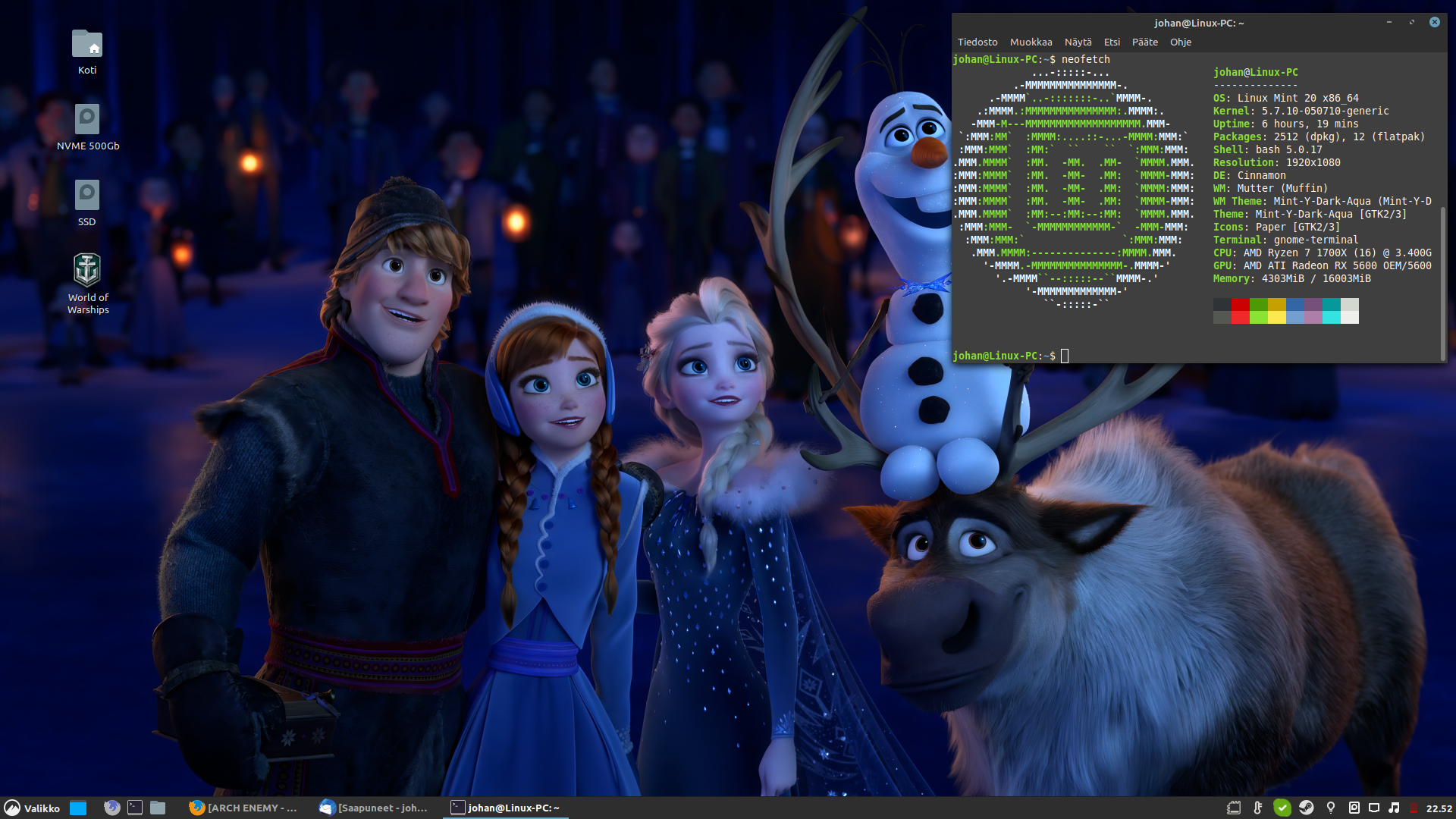Viewport: 1456px width, 819px height.
Task: Open the Pääte terminal menu
Action: click(1144, 42)
